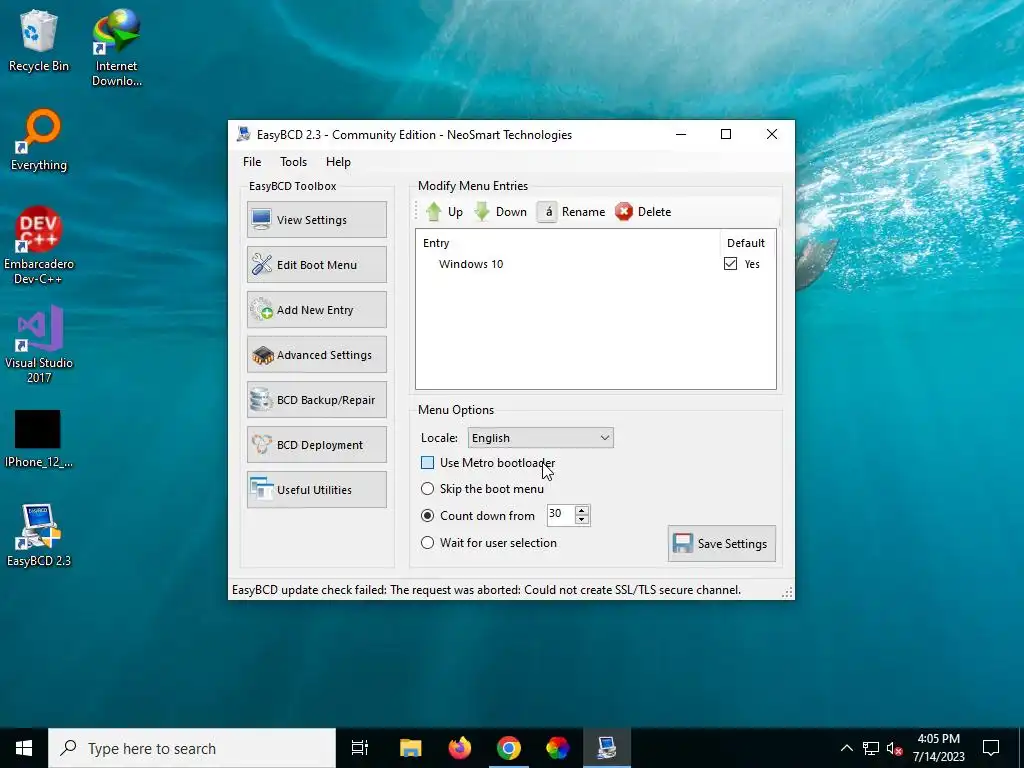Move the entry Down in boot order
This screenshot has height=768, width=1024.
pyautogui.click(x=501, y=212)
